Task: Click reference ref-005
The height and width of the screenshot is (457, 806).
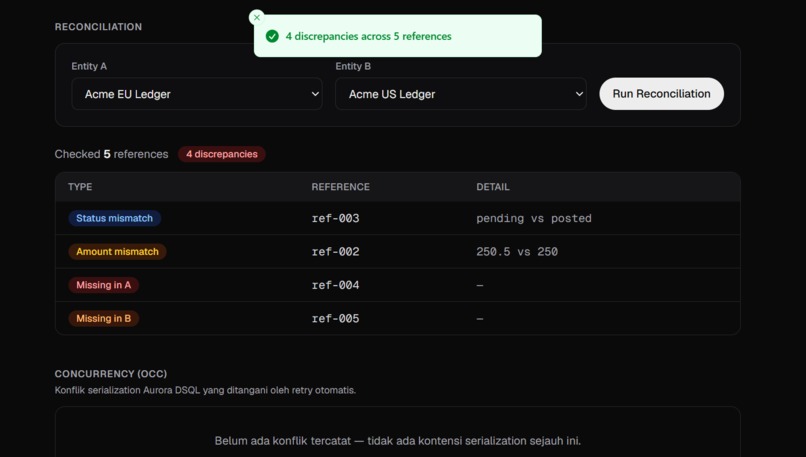Action: [335, 318]
